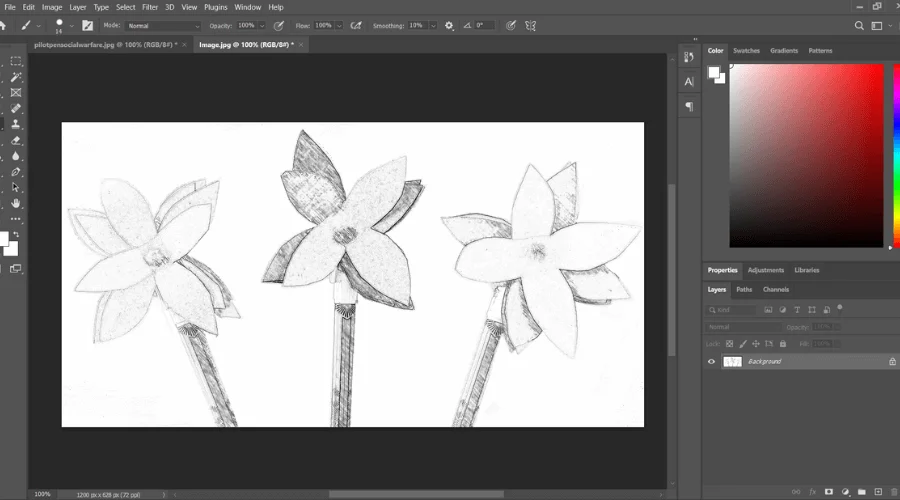Select the Magic Wand tool
The width and height of the screenshot is (900, 500).
pyautogui.click(x=16, y=77)
